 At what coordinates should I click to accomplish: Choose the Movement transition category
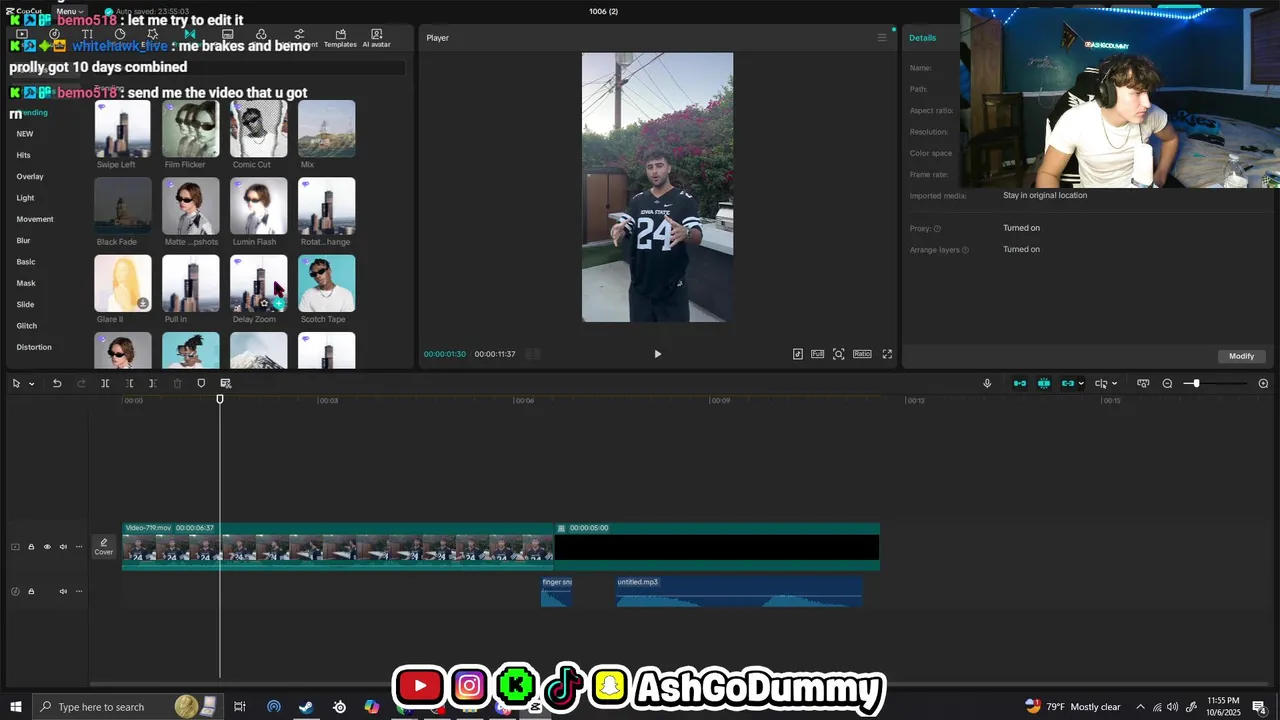(x=35, y=219)
